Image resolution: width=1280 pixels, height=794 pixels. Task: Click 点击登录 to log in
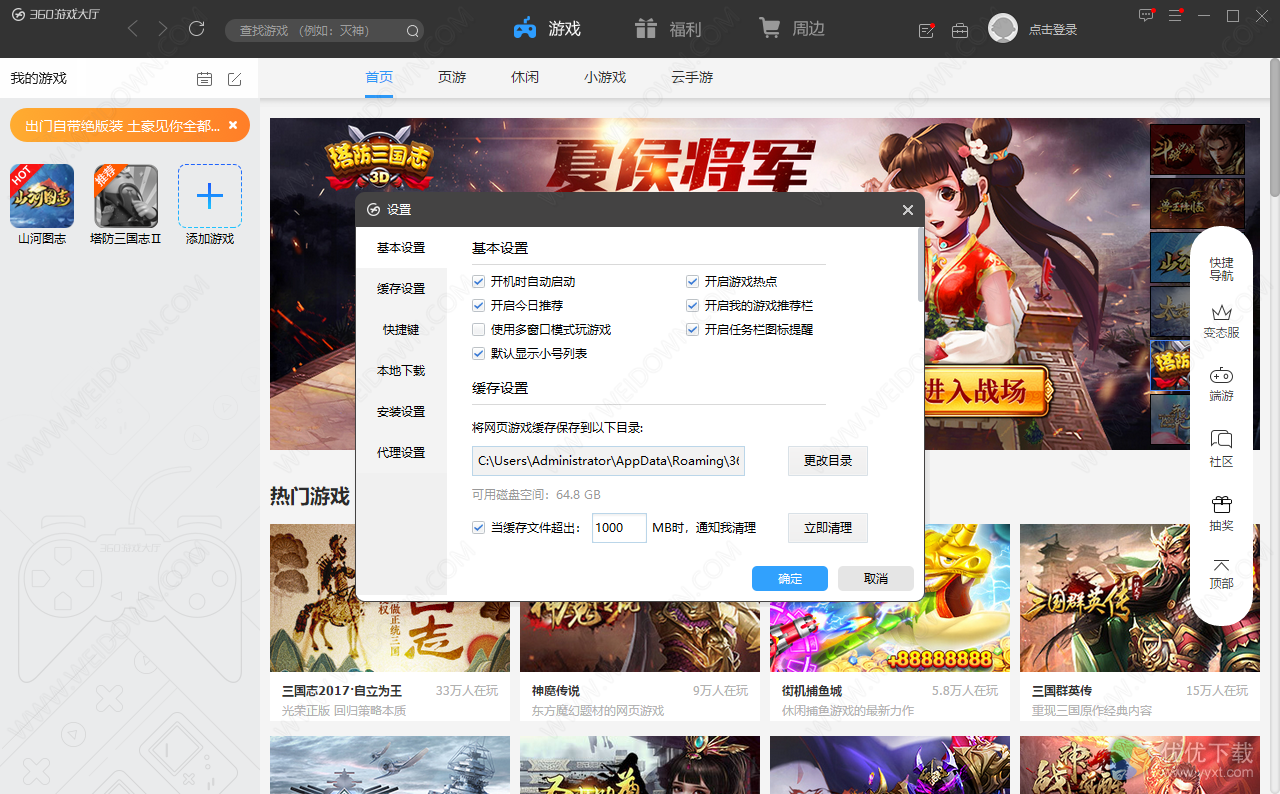(1053, 30)
